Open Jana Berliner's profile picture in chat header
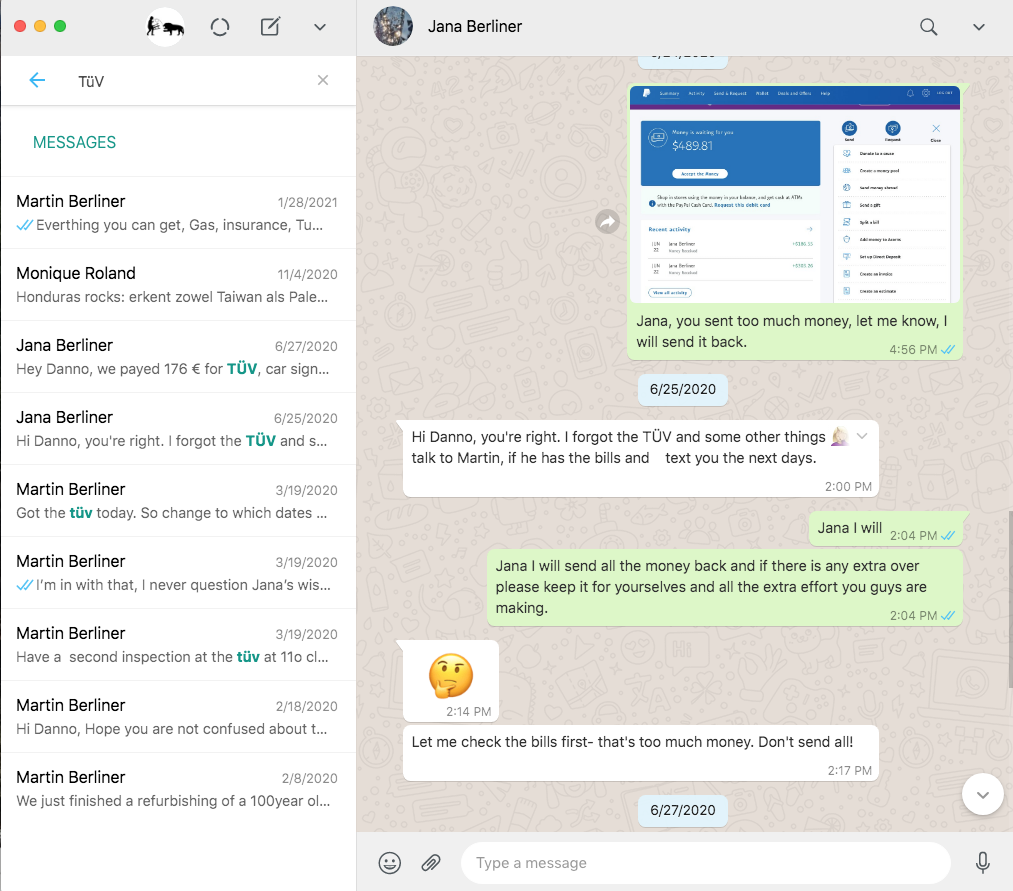This screenshot has width=1013, height=891. [393, 26]
